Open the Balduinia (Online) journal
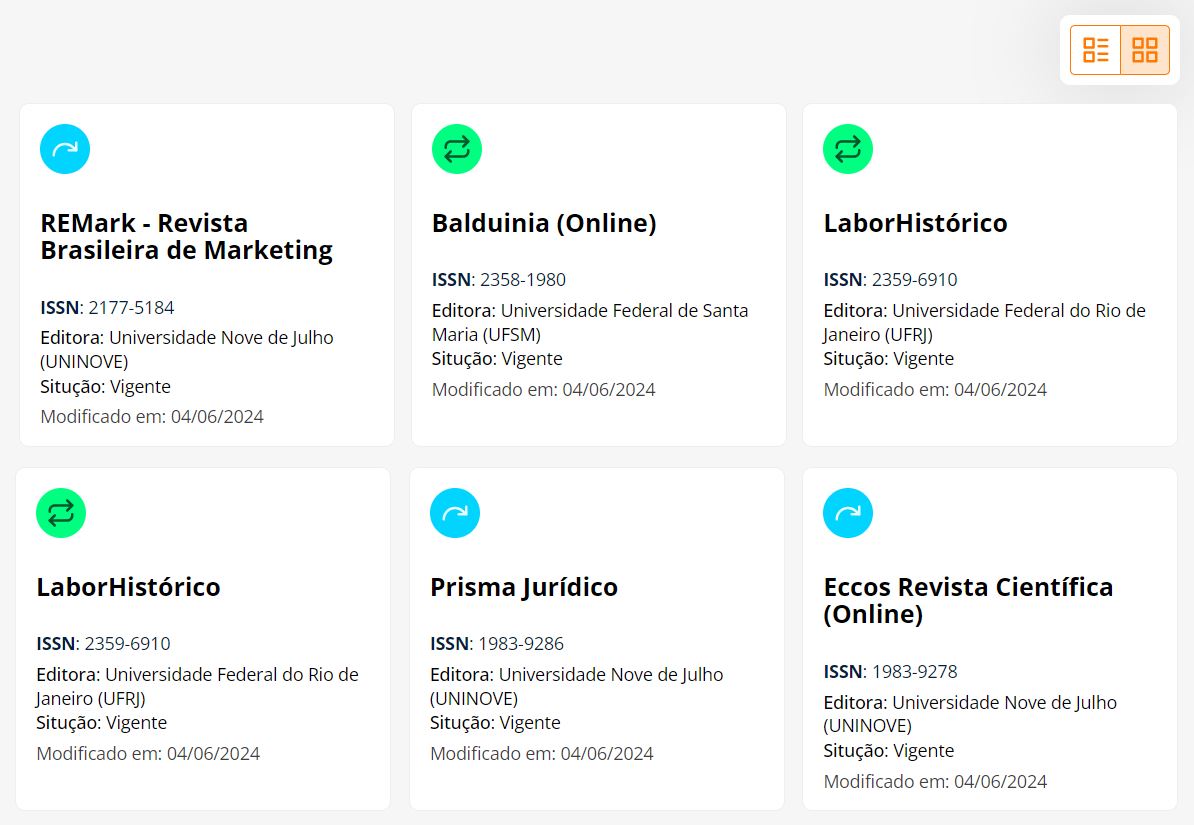 pos(543,223)
